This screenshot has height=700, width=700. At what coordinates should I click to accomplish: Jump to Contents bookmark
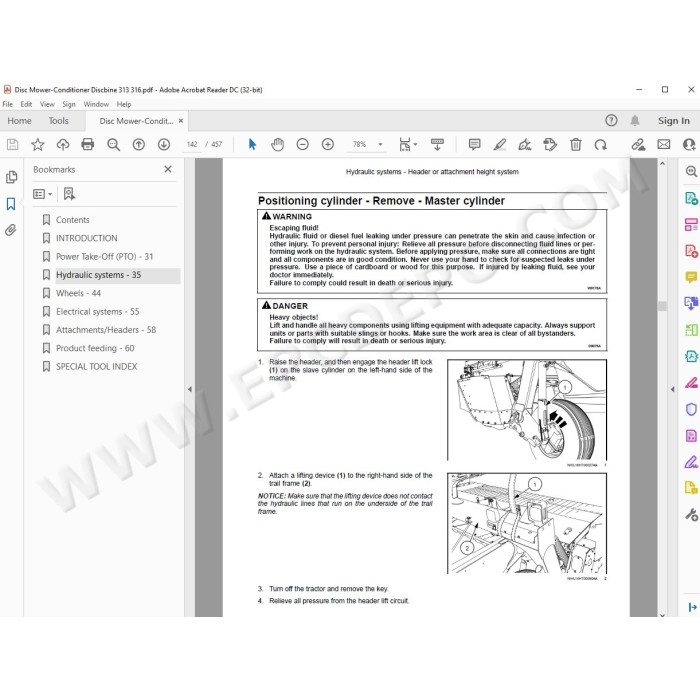click(x=72, y=220)
